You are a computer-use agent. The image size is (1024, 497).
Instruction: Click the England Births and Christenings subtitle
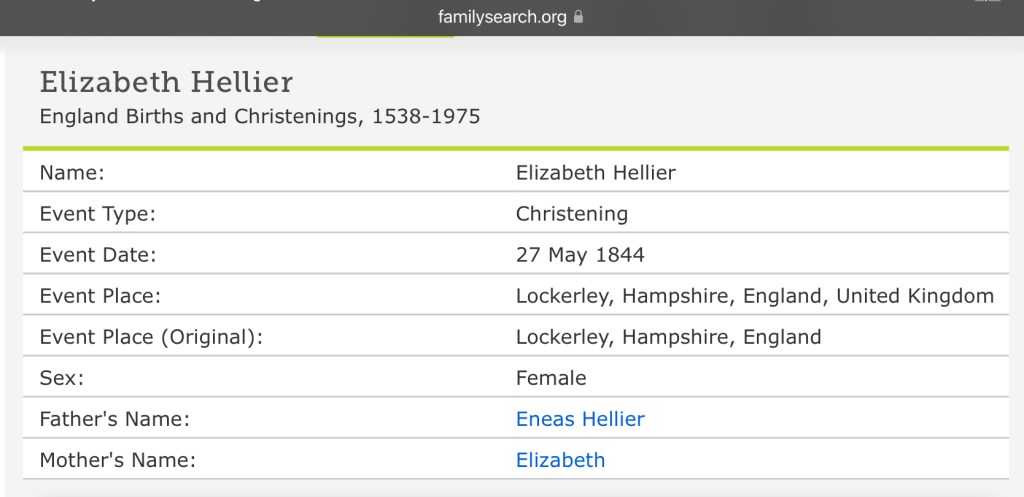(x=259, y=117)
